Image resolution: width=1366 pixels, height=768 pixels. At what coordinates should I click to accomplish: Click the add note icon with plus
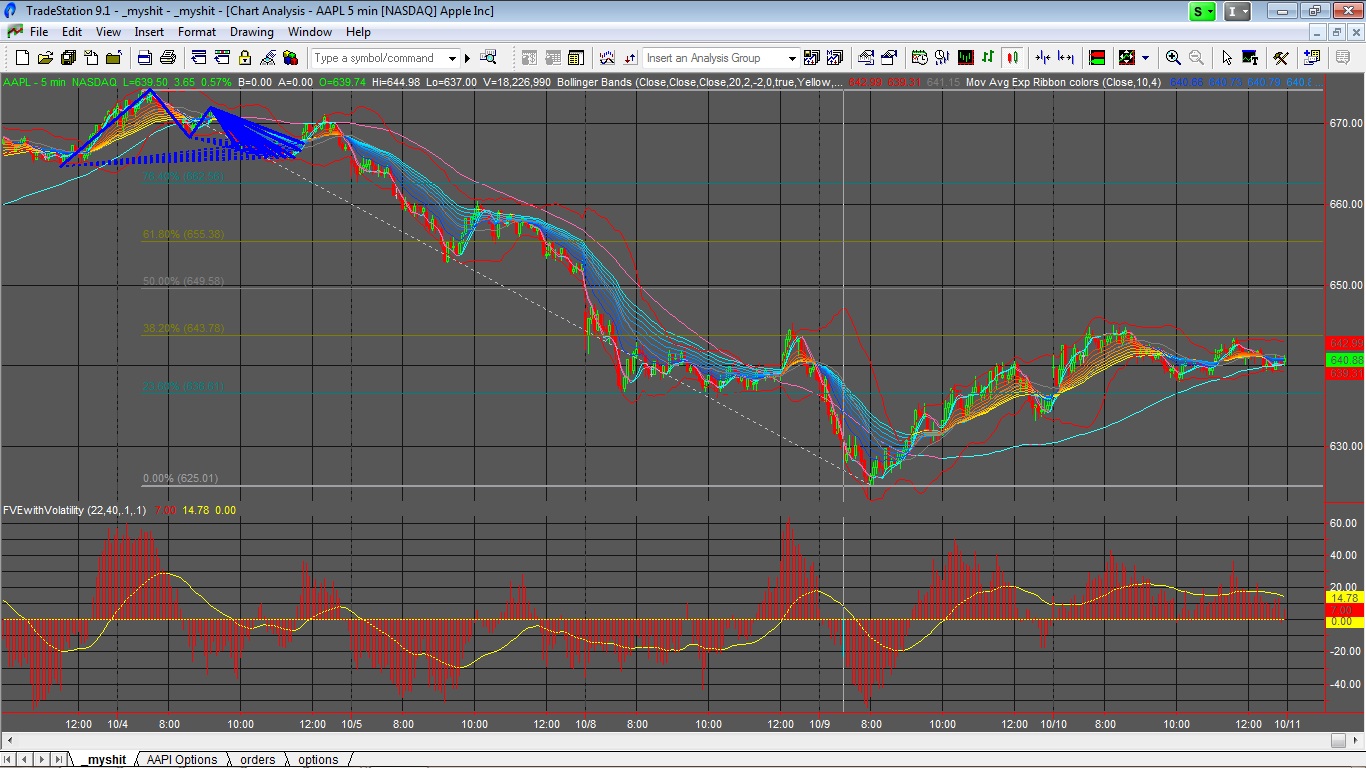pyautogui.click(x=1311, y=58)
